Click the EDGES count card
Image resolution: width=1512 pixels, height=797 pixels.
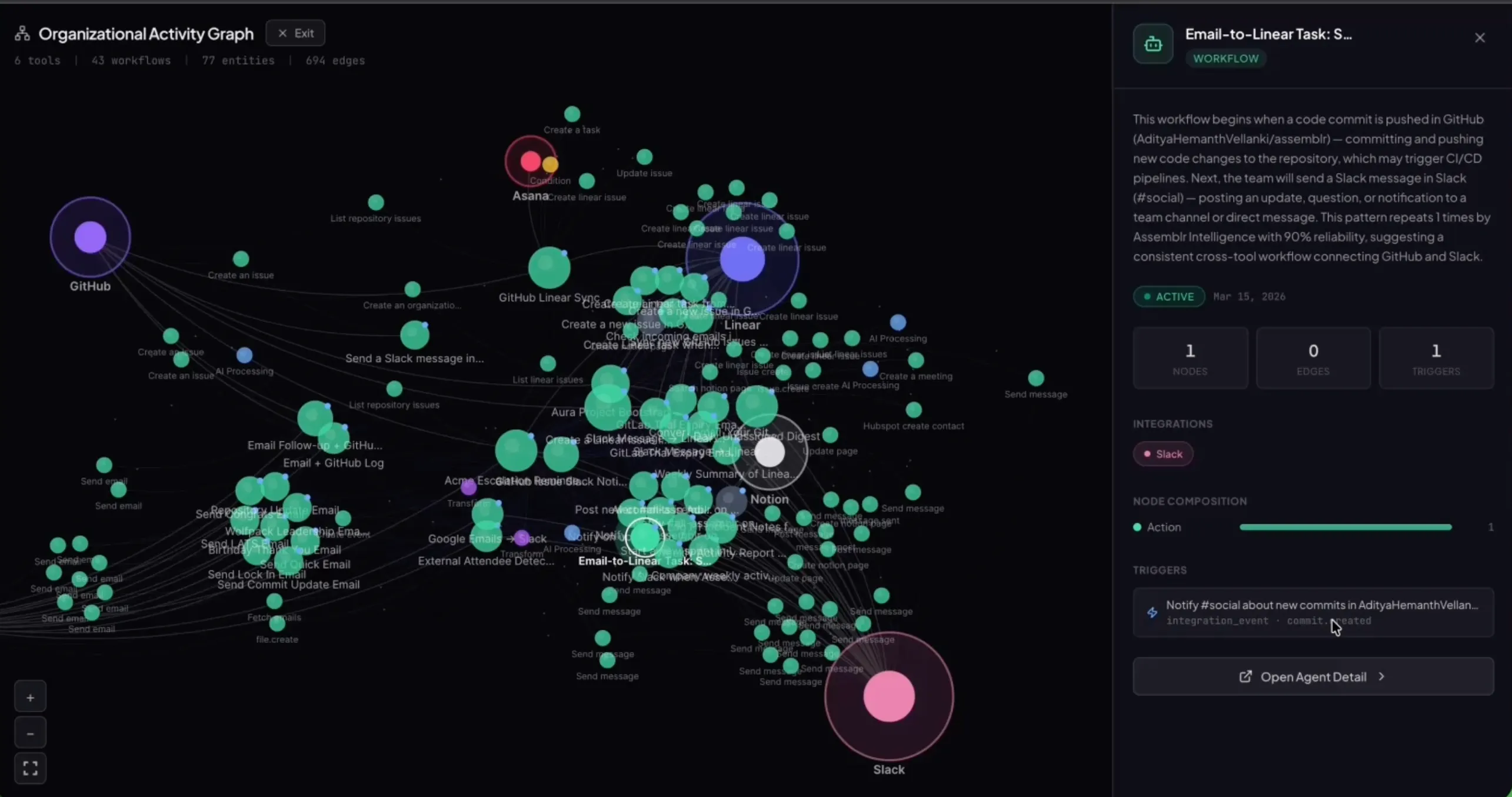(1313, 358)
